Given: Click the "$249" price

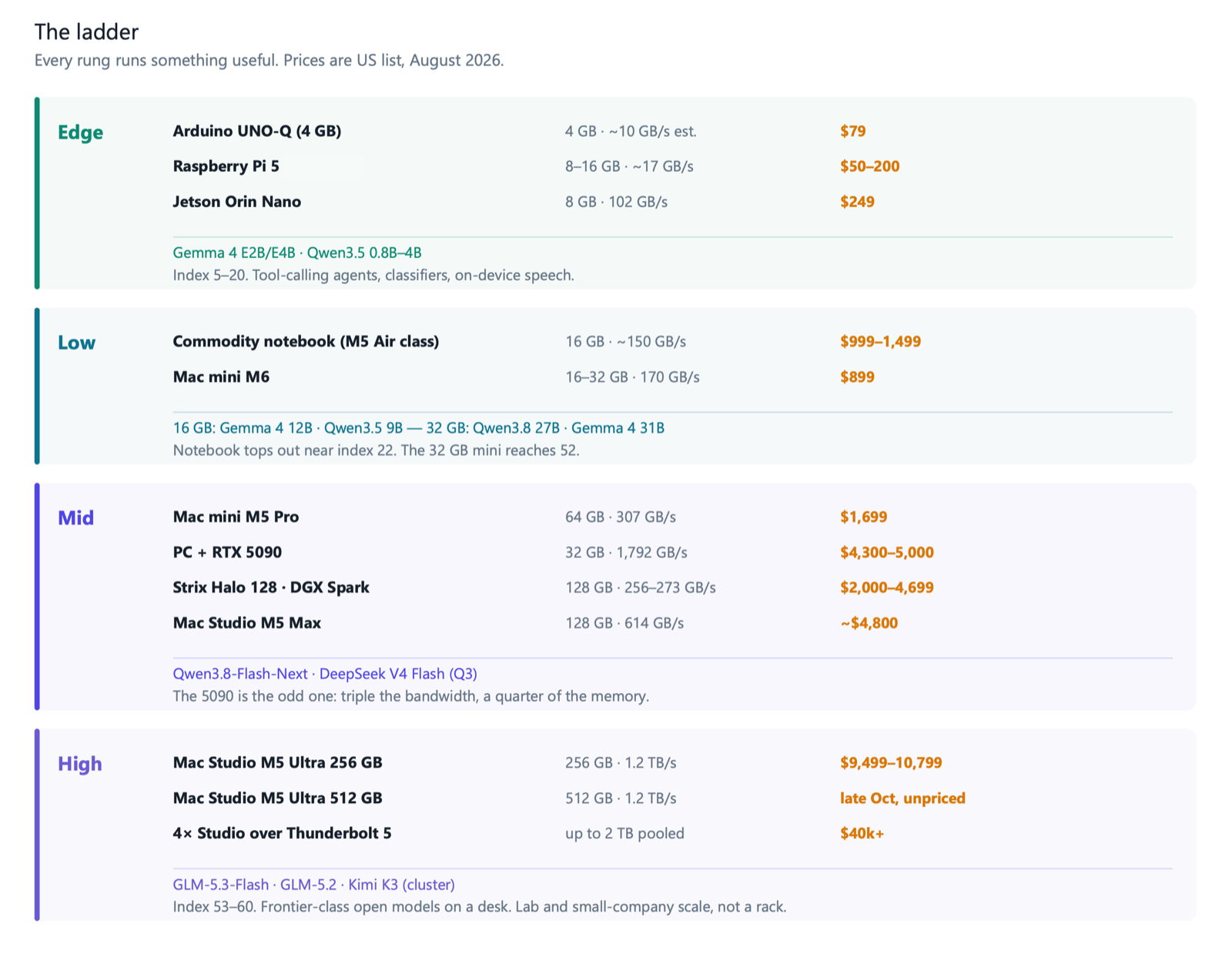Looking at the screenshot, I should pos(858,202).
